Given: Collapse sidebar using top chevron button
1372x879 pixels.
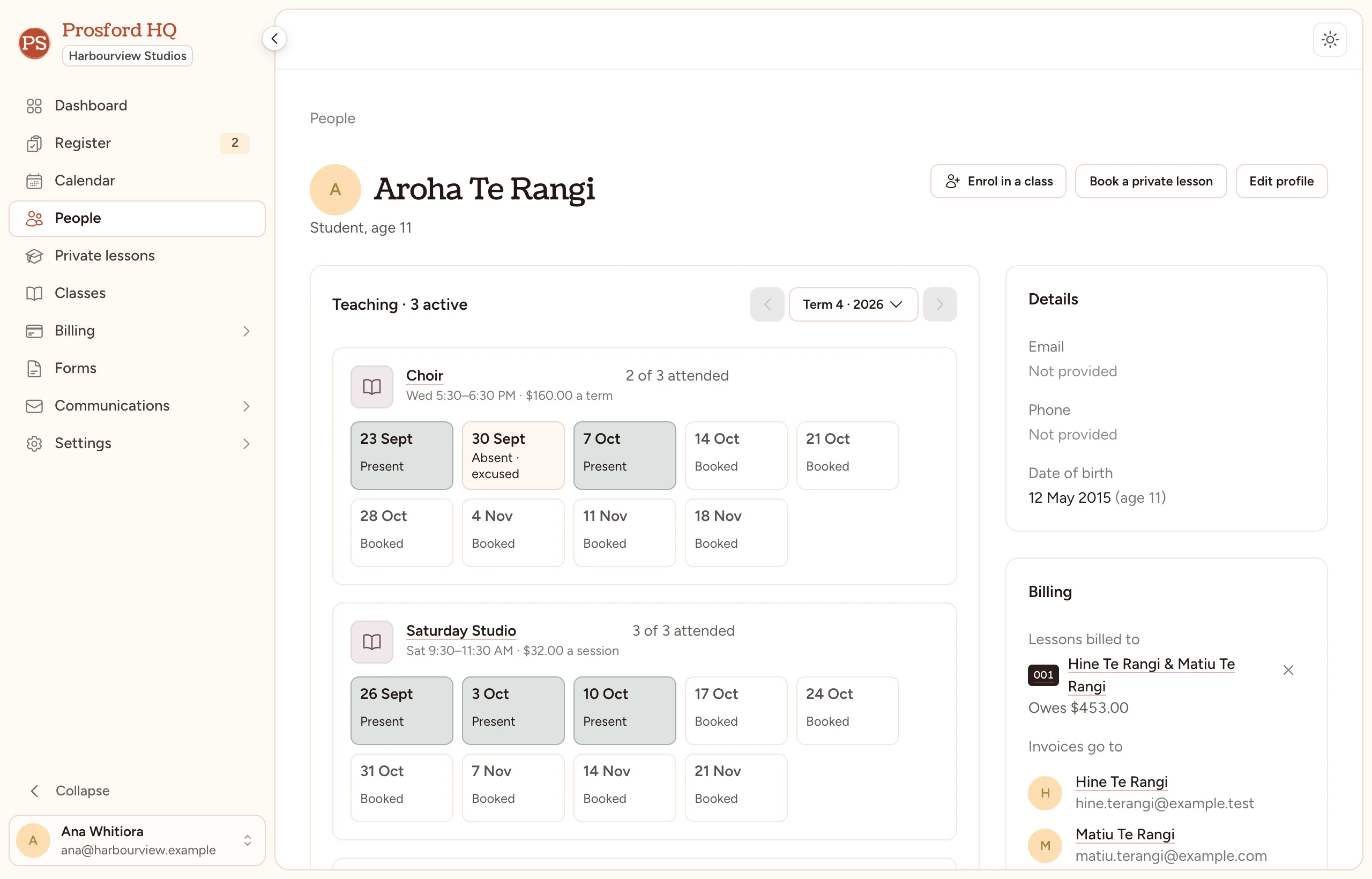Looking at the screenshot, I should pos(274,39).
